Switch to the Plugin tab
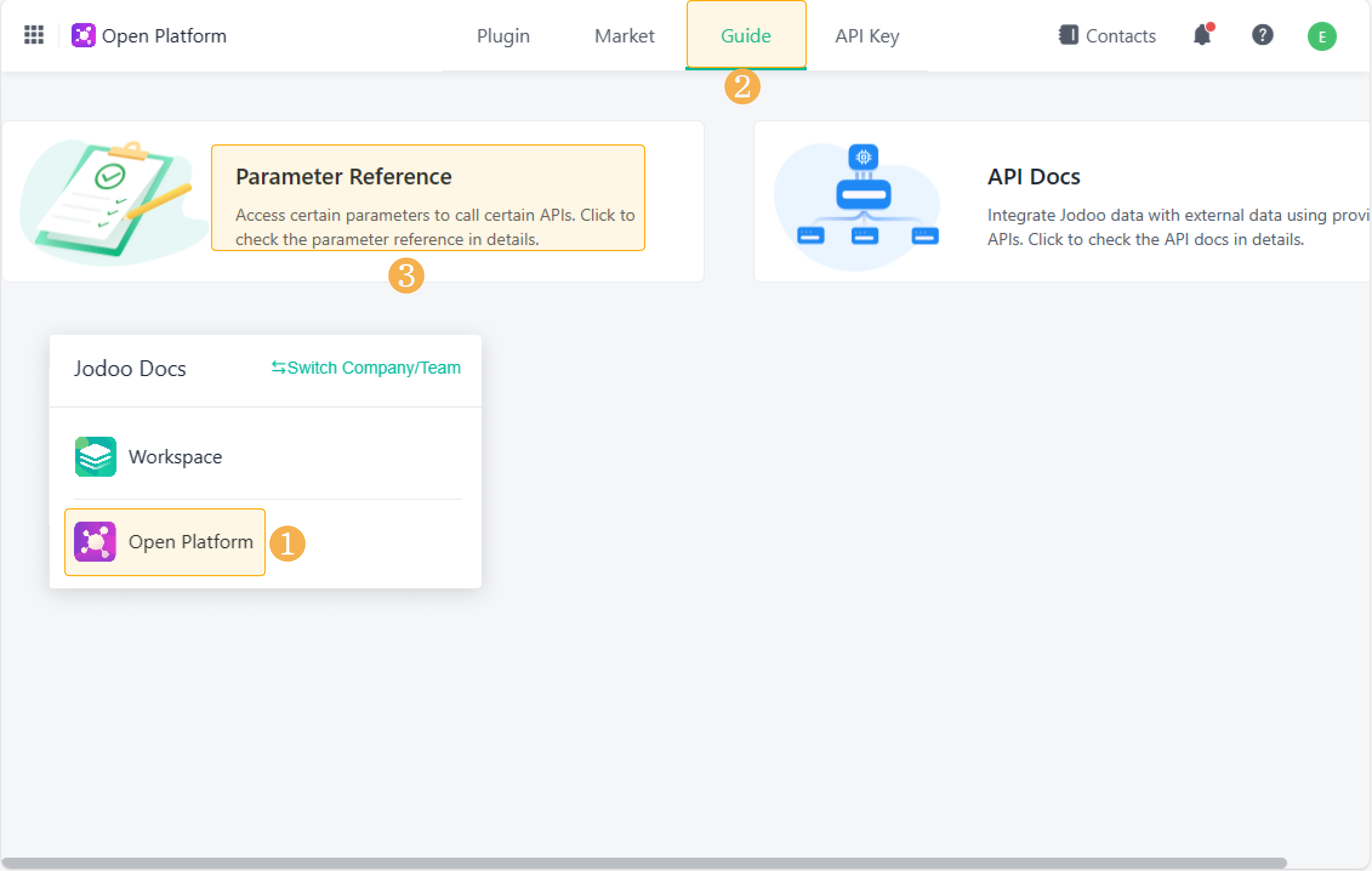This screenshot has height=871, width=1372. tap(503, 36)
